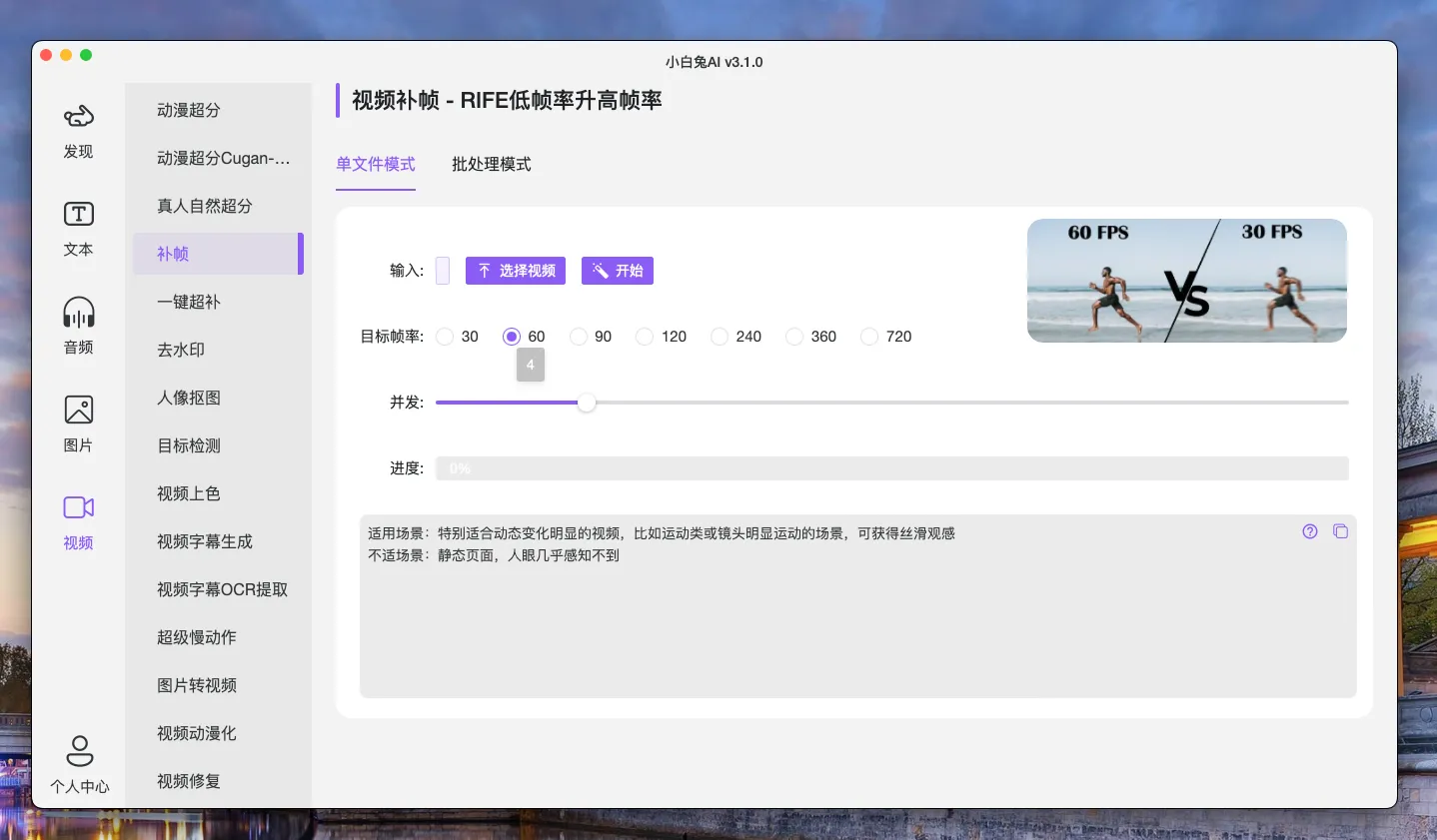Viewport: 1437px width, 840px height.
Task: Click the 适用场景 description text area
Action: [858, 606]
